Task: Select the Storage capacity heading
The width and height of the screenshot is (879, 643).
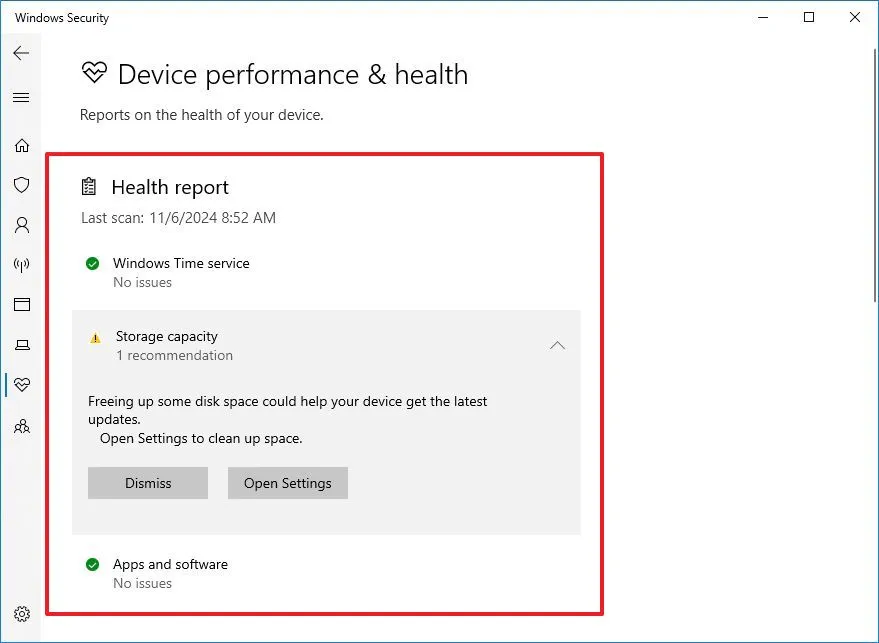Action: [x=166, y=336]
